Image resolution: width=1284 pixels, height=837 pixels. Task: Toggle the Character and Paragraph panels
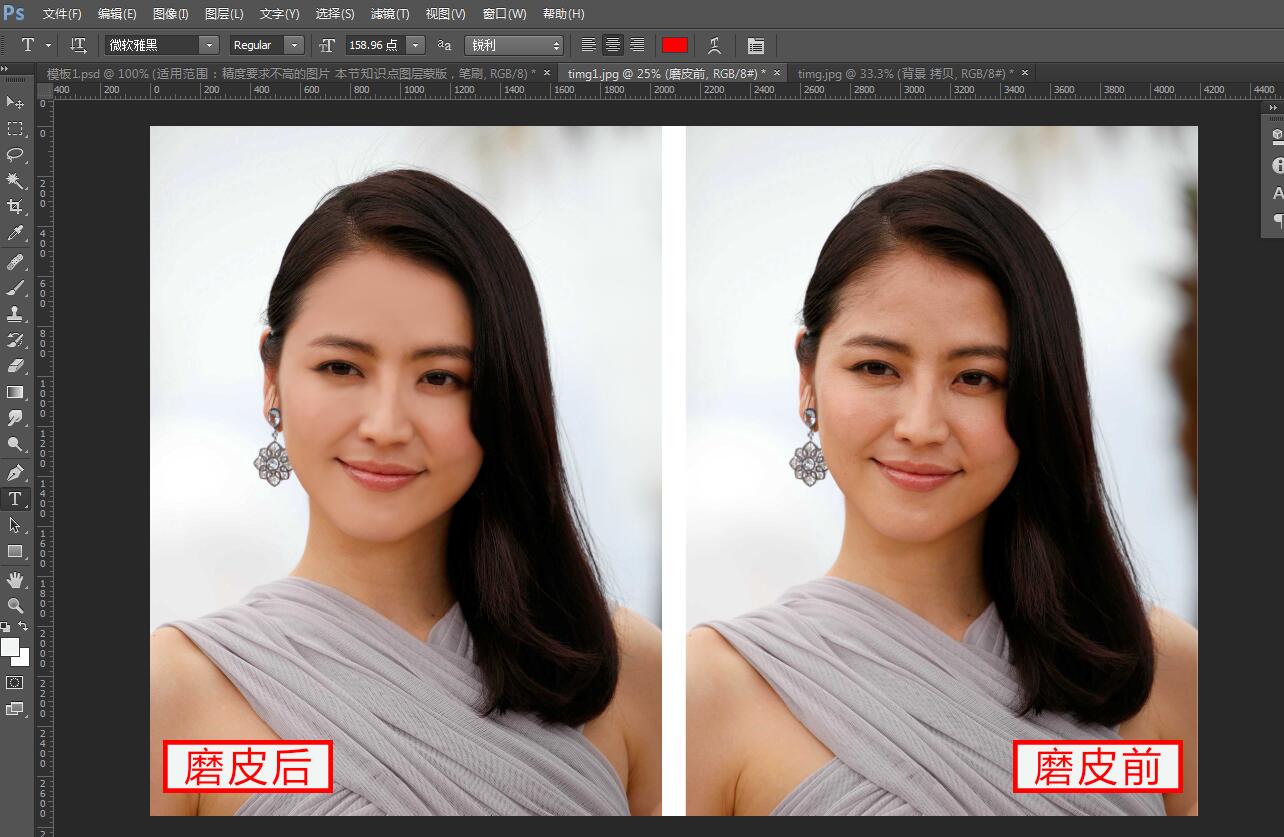click(x=756, y=45)
